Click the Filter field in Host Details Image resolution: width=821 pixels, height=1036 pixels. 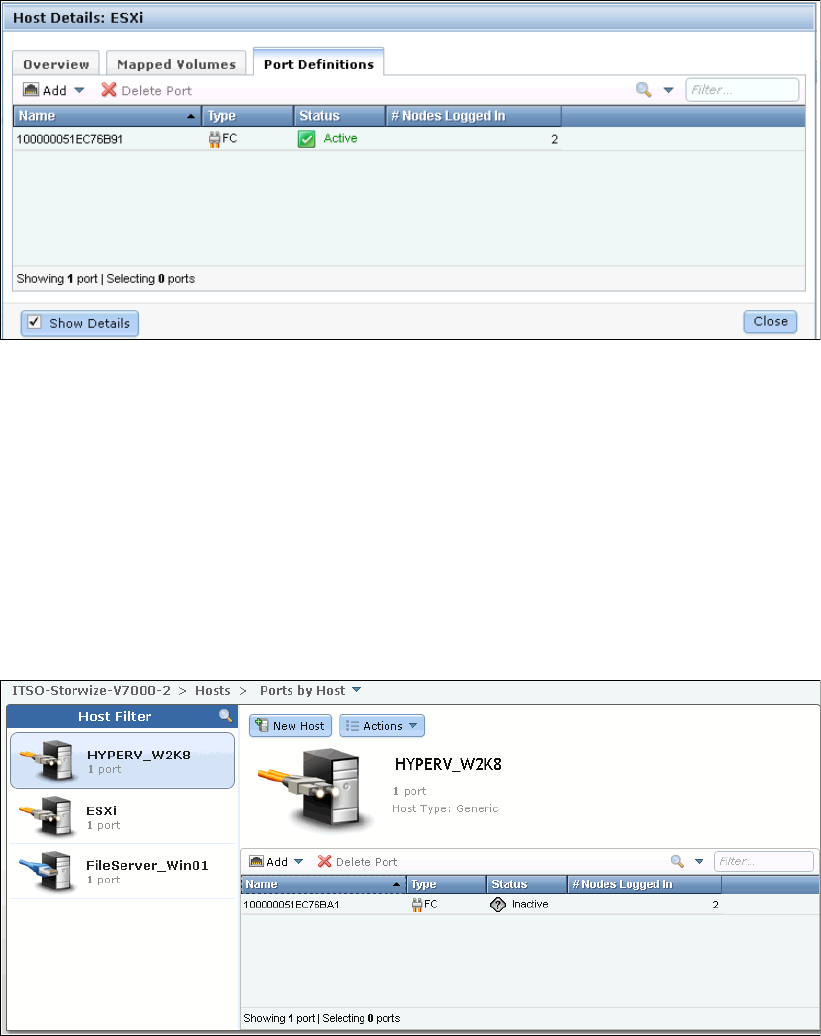[741, 90]
